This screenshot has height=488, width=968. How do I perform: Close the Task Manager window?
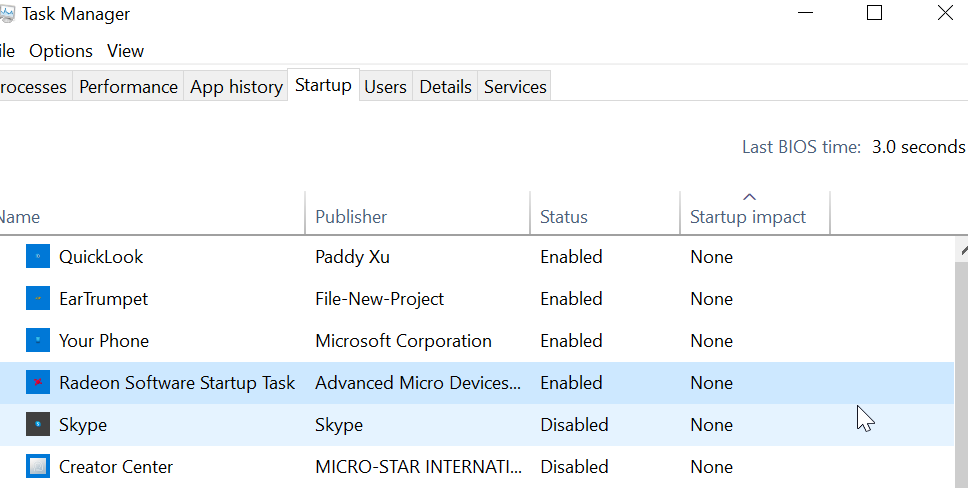(x=945, y=12)
